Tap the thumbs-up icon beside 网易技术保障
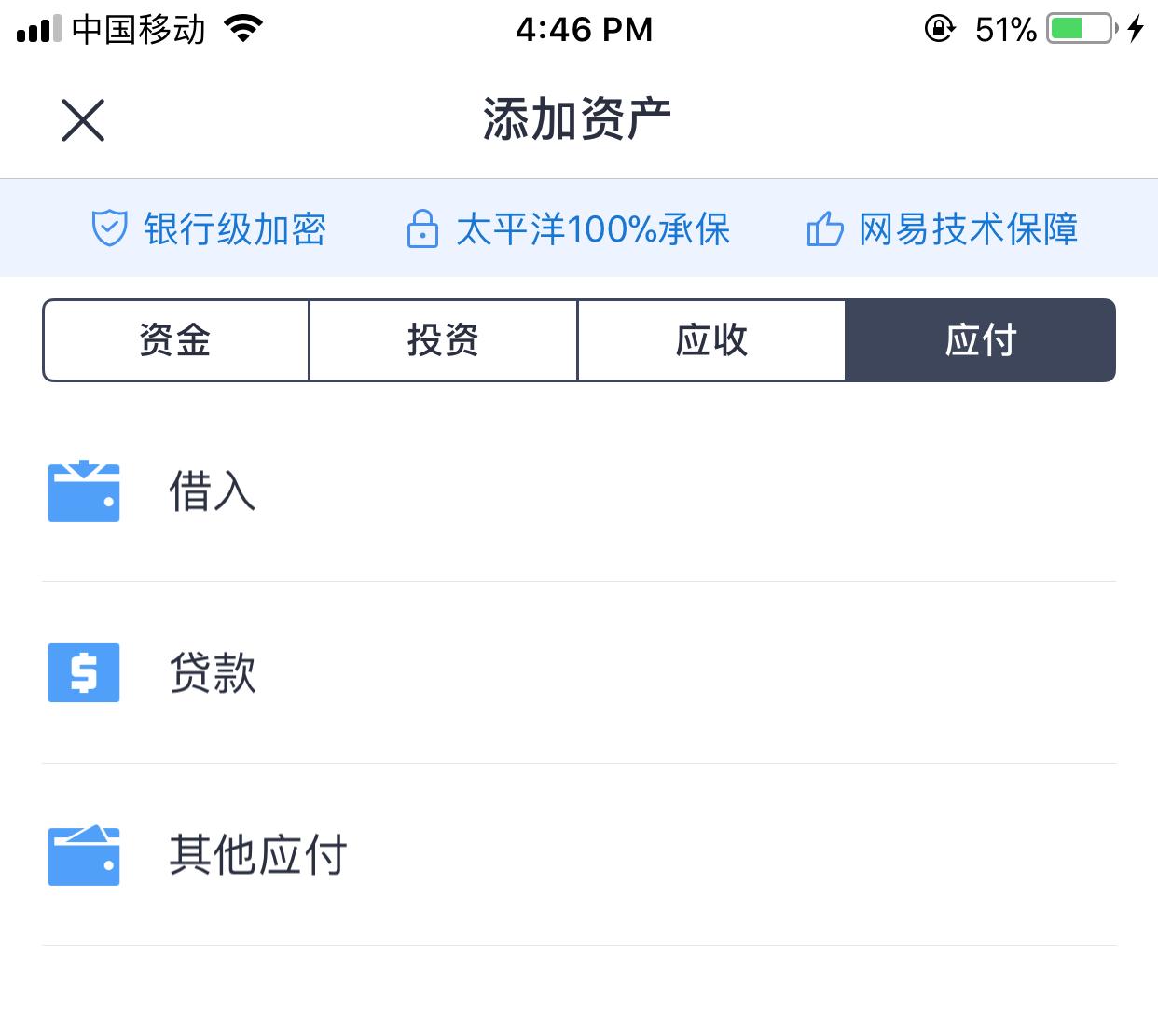Image resolution: width=1158 pixels, height=1036 pixels. tap(825, 228)
